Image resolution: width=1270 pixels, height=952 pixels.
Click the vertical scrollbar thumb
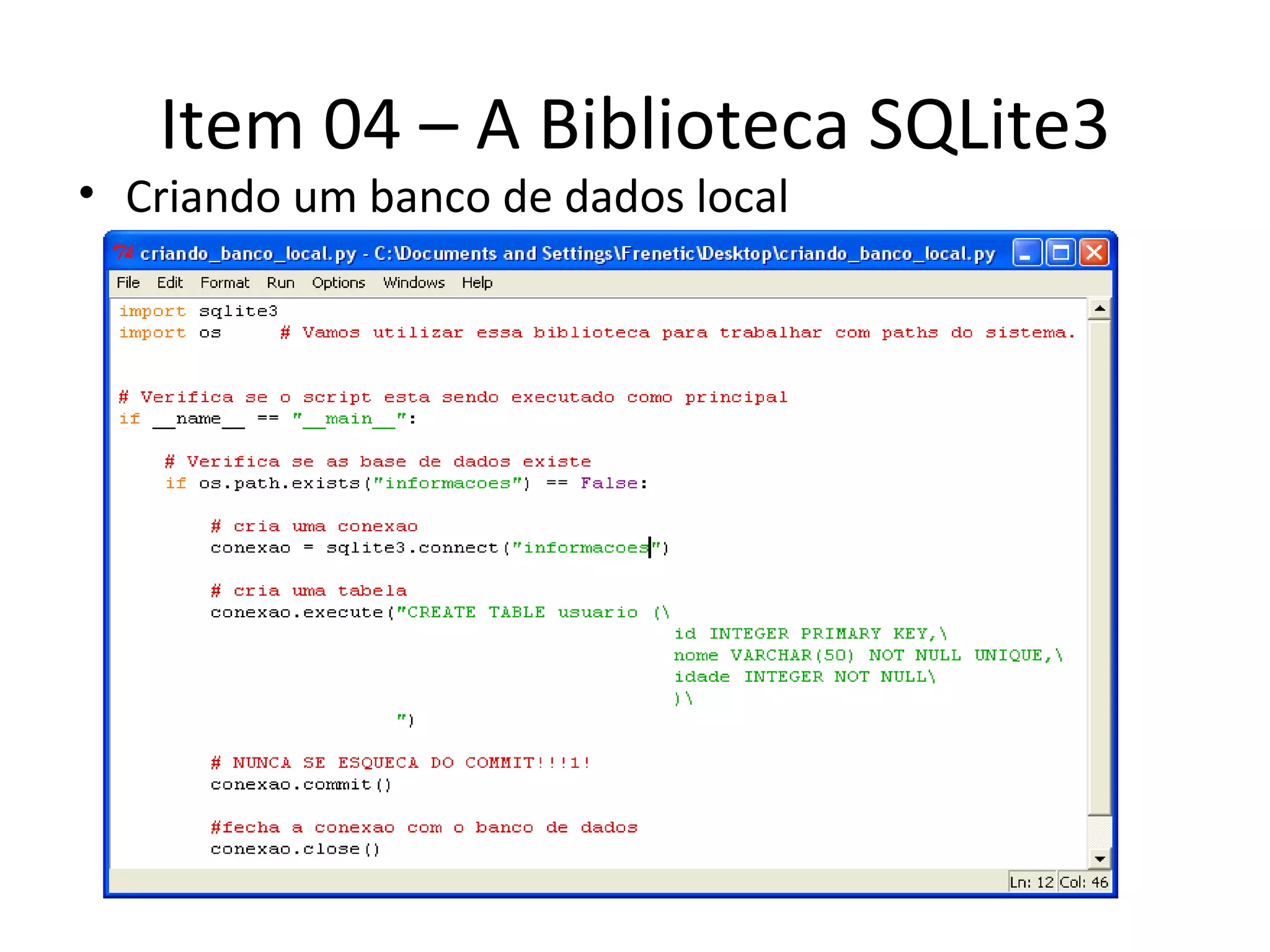(x=1099, y=567)
